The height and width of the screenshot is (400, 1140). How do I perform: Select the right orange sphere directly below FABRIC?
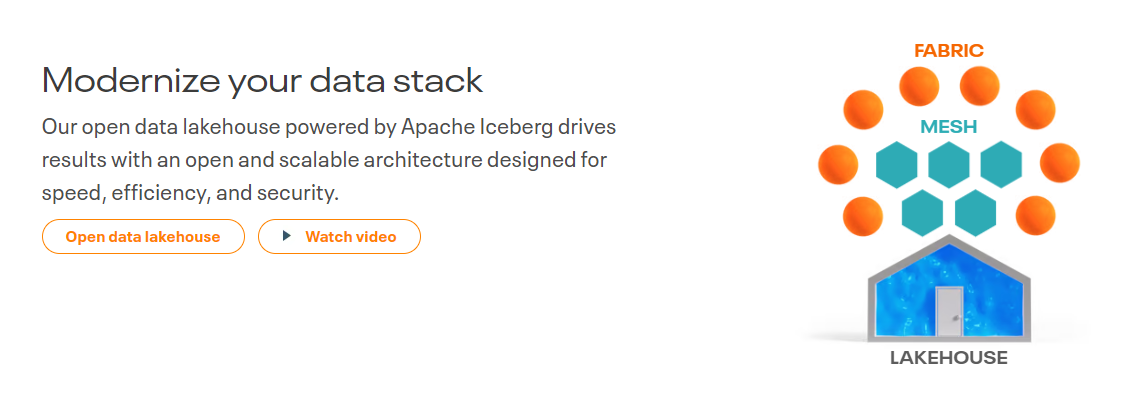(x=980, y=86)
